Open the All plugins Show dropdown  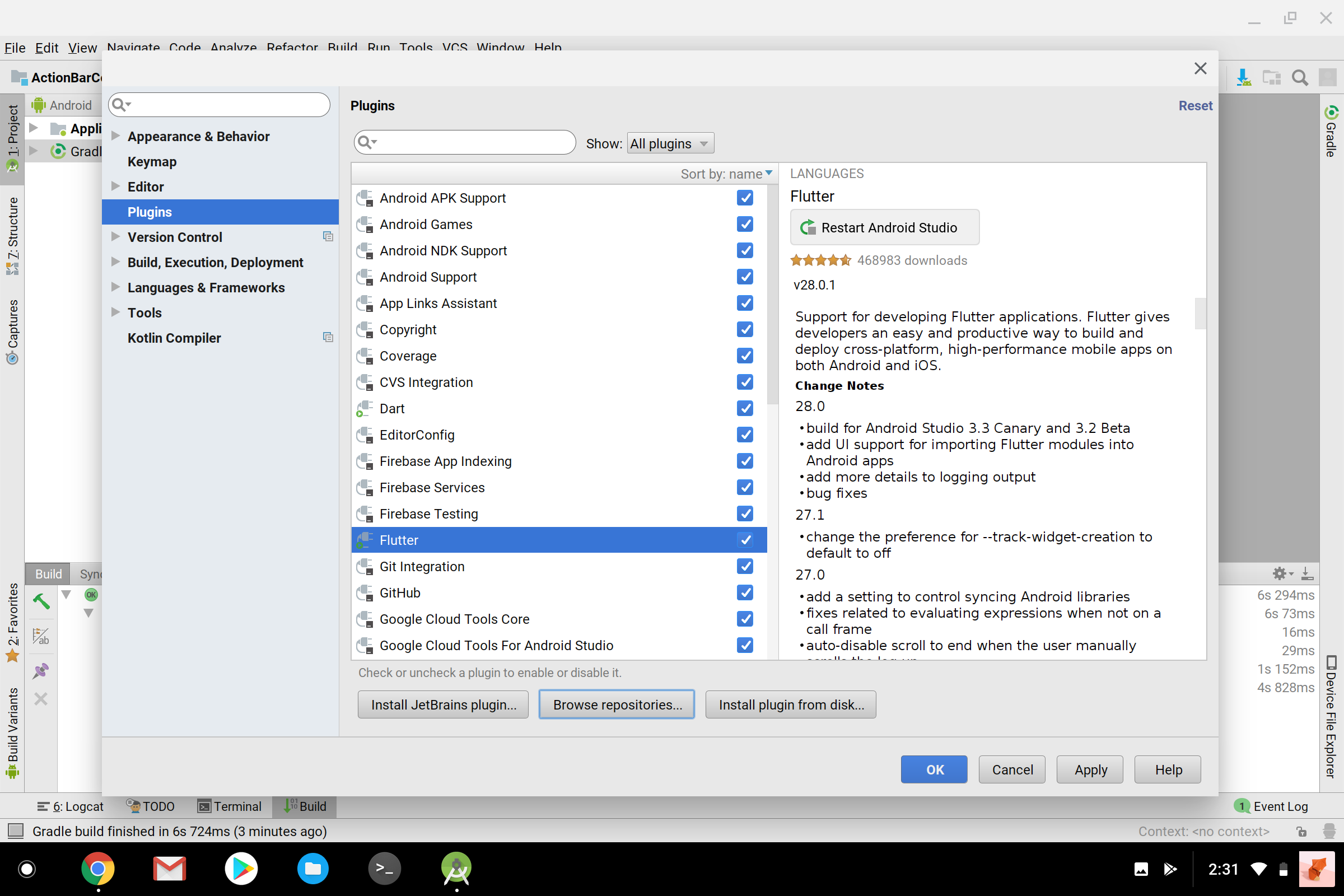(x=669, y=143)
